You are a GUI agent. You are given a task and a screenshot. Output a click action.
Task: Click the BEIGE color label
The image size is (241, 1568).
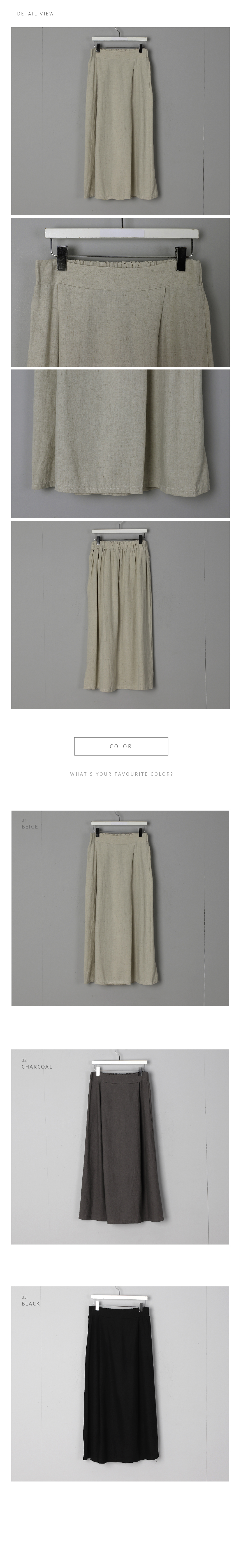(x=30, y=827)
